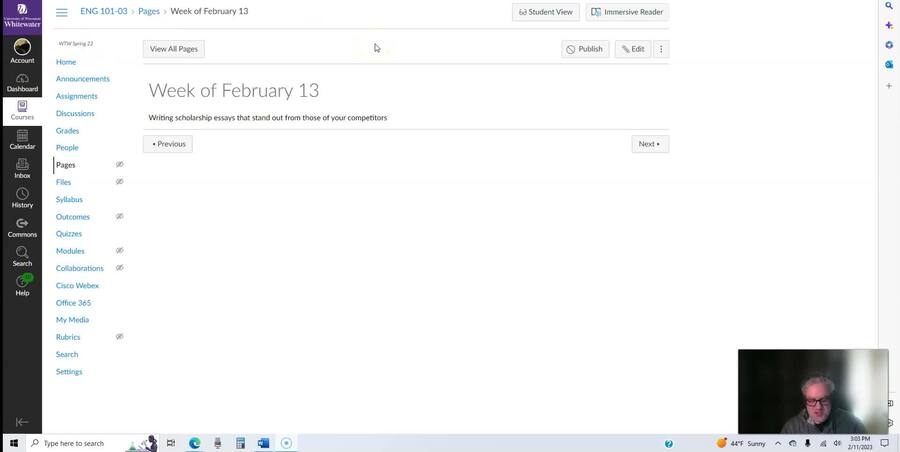Open the page options kebab menu
The height and width of the screenshot is (452, 900).
[661, 49]
